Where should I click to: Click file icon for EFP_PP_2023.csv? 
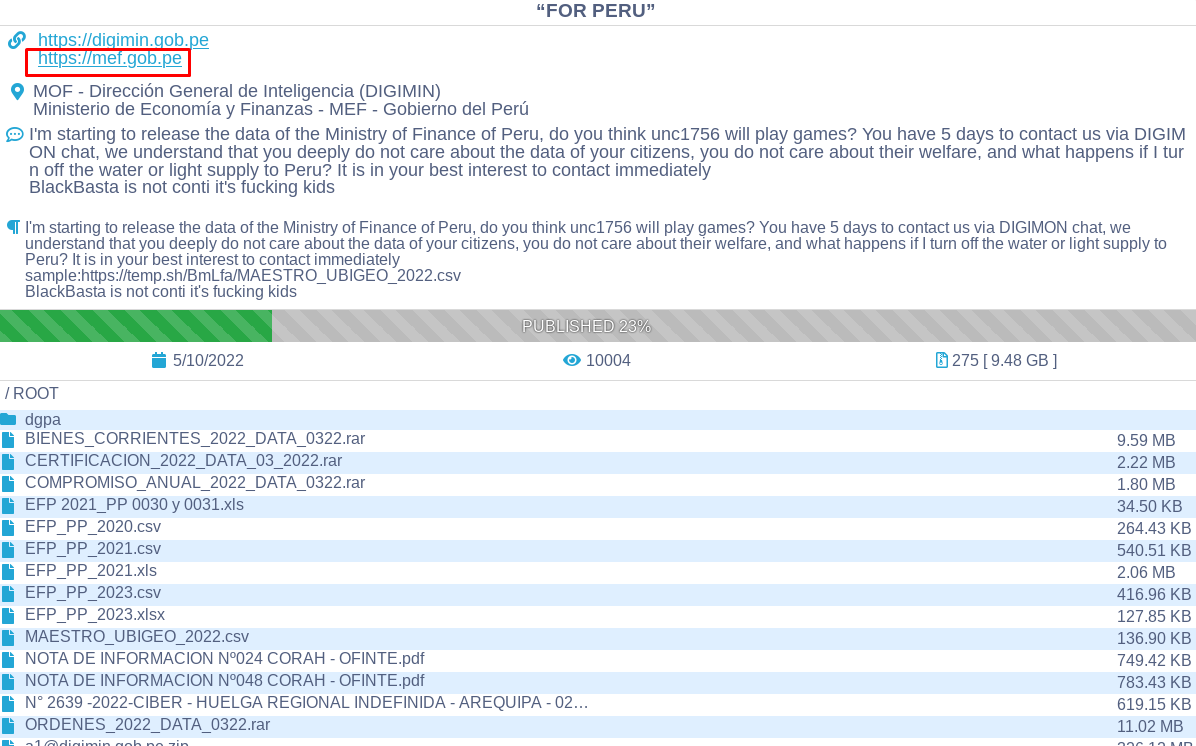[x=8, y=593]
